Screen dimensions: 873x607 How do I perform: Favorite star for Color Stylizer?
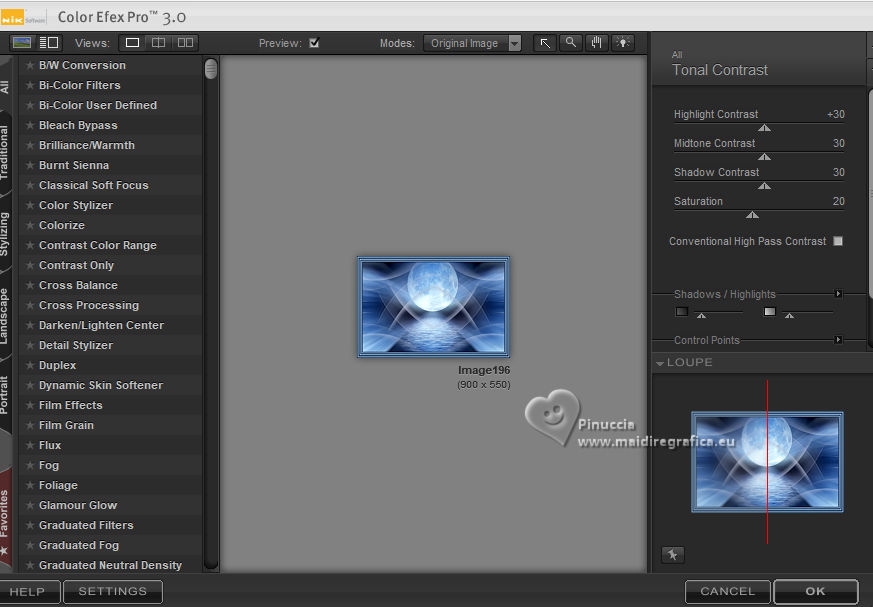point(30,205)
